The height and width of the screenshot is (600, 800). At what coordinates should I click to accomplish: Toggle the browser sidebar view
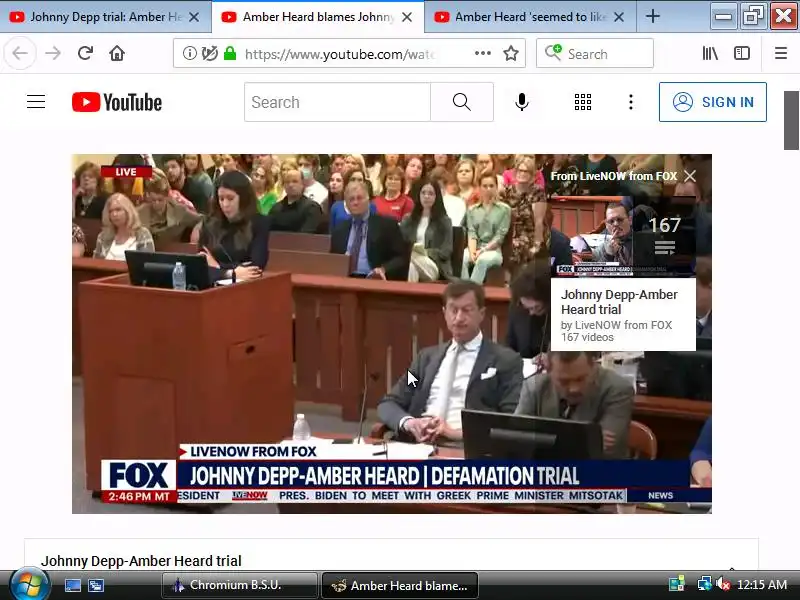click(x=741, y=53)
